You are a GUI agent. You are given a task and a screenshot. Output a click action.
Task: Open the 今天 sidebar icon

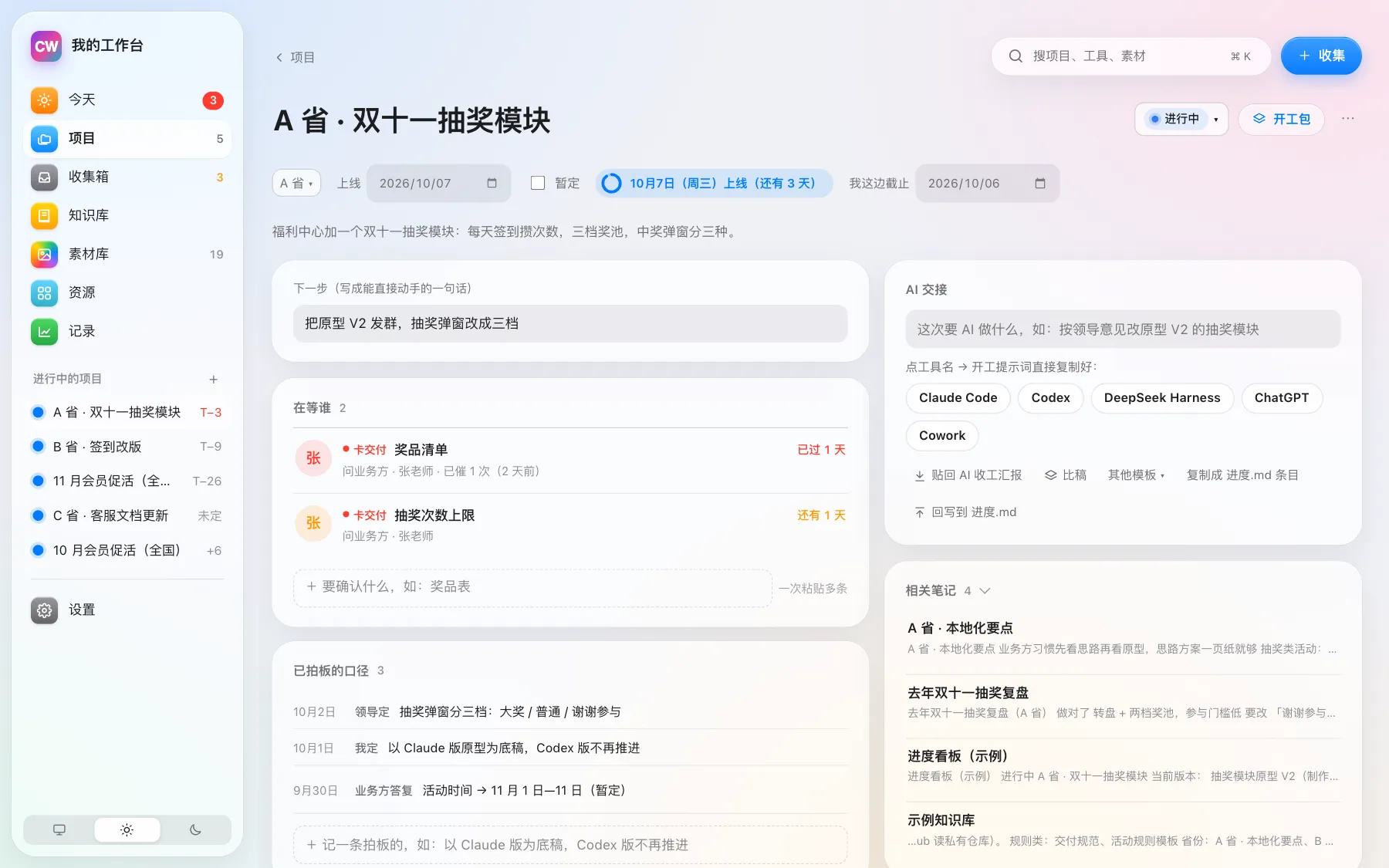44,100
